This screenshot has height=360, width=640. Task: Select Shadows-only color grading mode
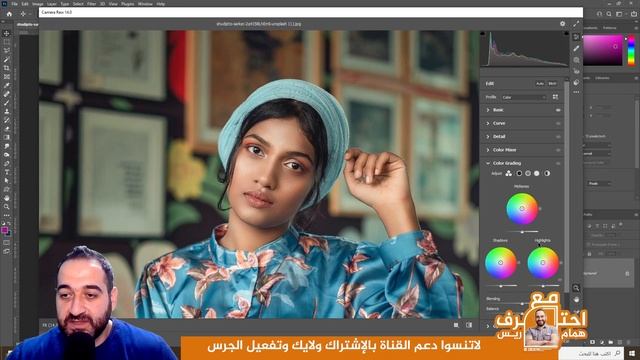coord(519,173)
